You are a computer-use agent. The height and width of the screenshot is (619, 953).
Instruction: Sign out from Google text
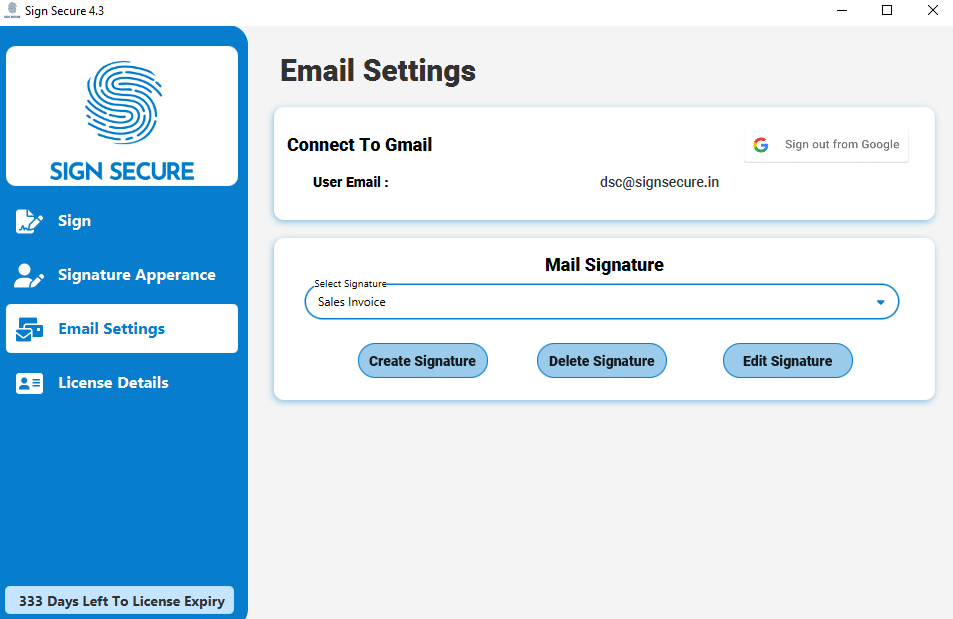click(842, 144)
